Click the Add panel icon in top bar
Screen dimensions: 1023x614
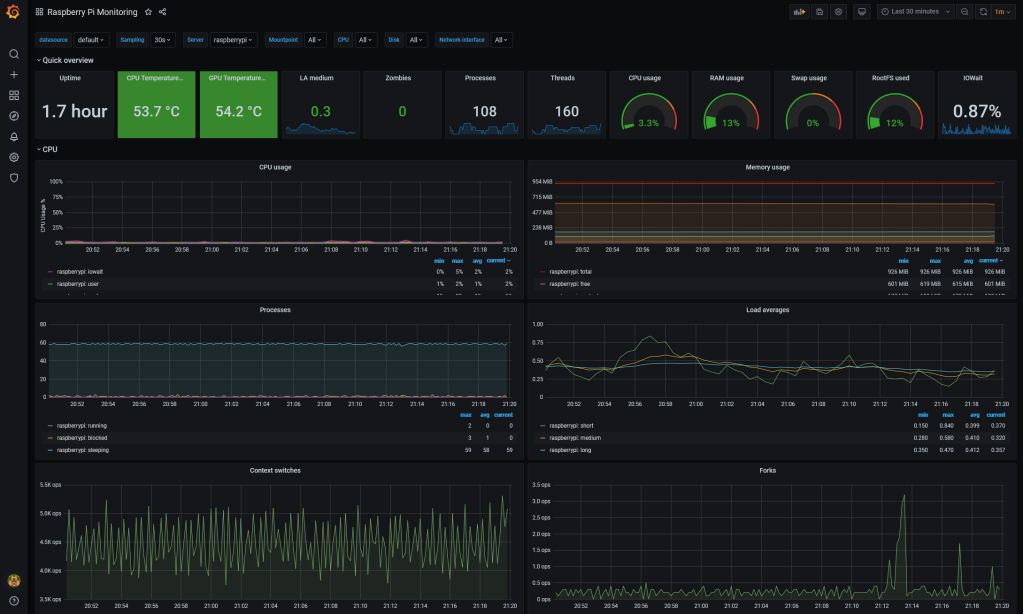click(x=799, y=12)
